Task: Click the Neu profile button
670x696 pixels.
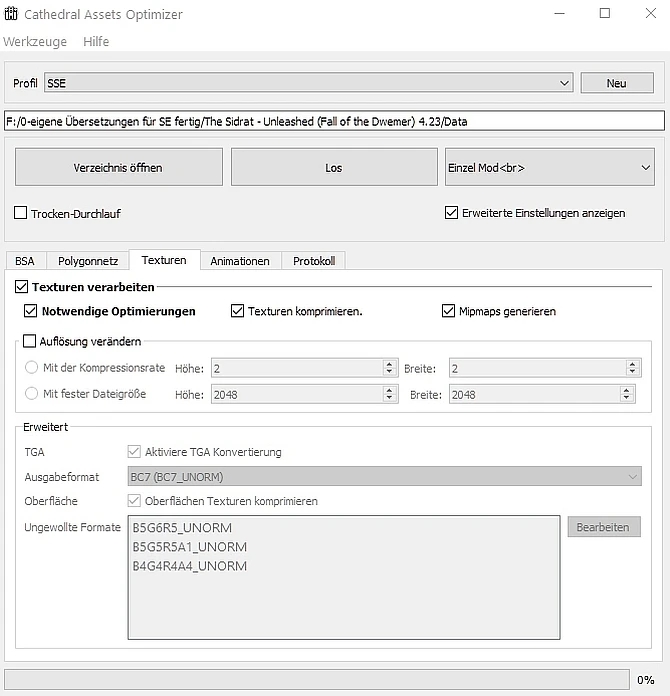Action: click(x=616, y=83)
